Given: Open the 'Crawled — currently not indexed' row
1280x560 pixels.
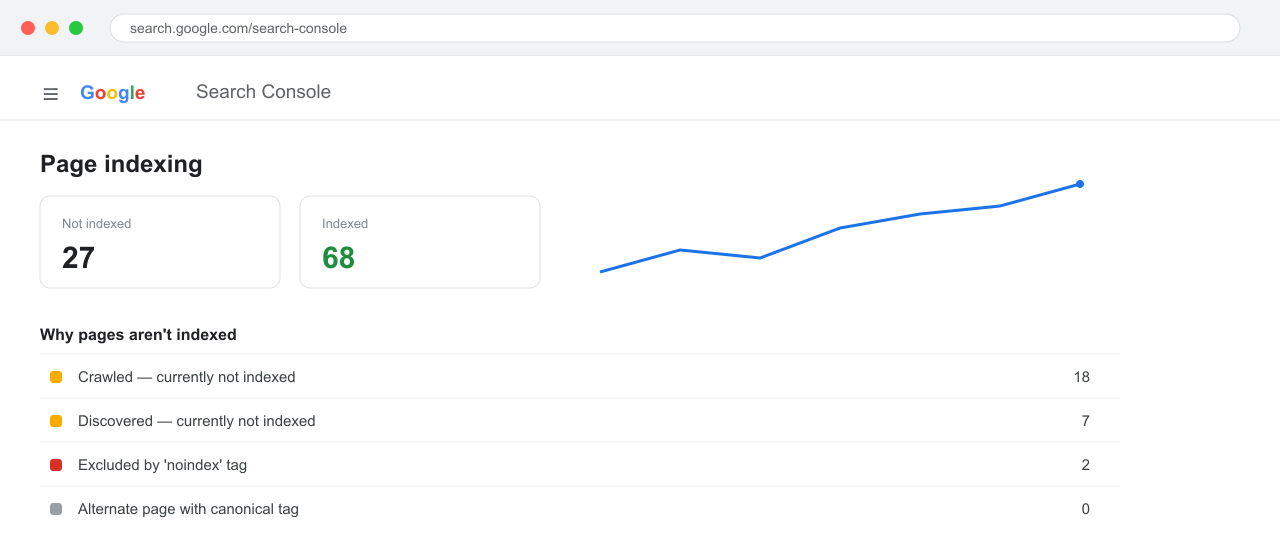Looking at the screenshot, I should coord(580,377).
